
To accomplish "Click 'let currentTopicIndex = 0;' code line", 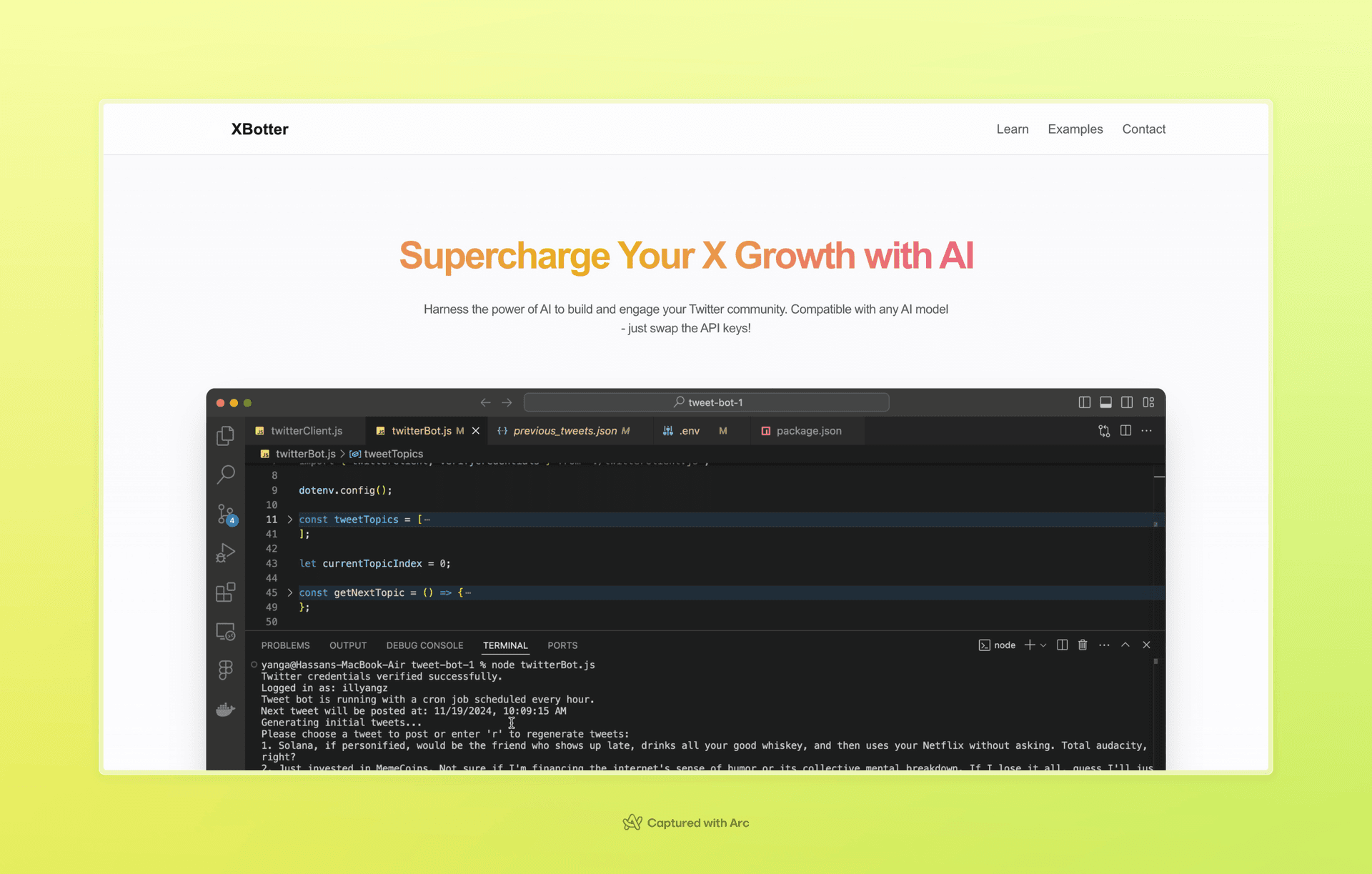I will pyautogui.click(x=374, y=563).
